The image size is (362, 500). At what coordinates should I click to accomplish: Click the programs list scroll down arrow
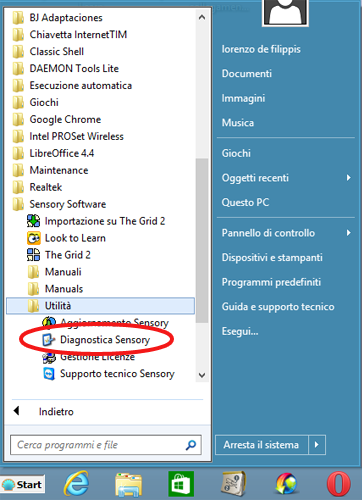pyautogui.click(x=202, y=375)
